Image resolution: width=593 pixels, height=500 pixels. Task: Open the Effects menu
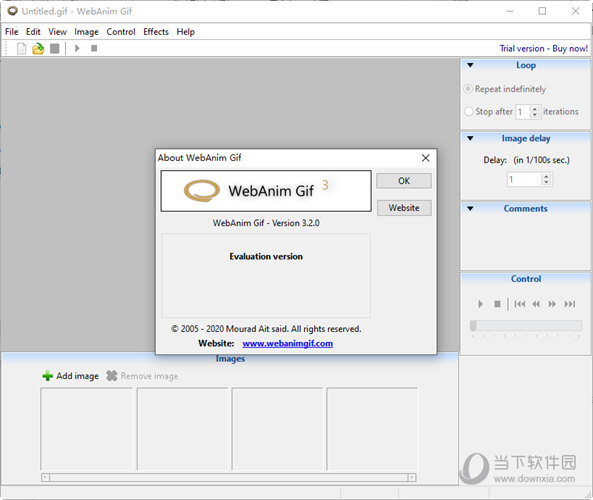click(156, 32)
